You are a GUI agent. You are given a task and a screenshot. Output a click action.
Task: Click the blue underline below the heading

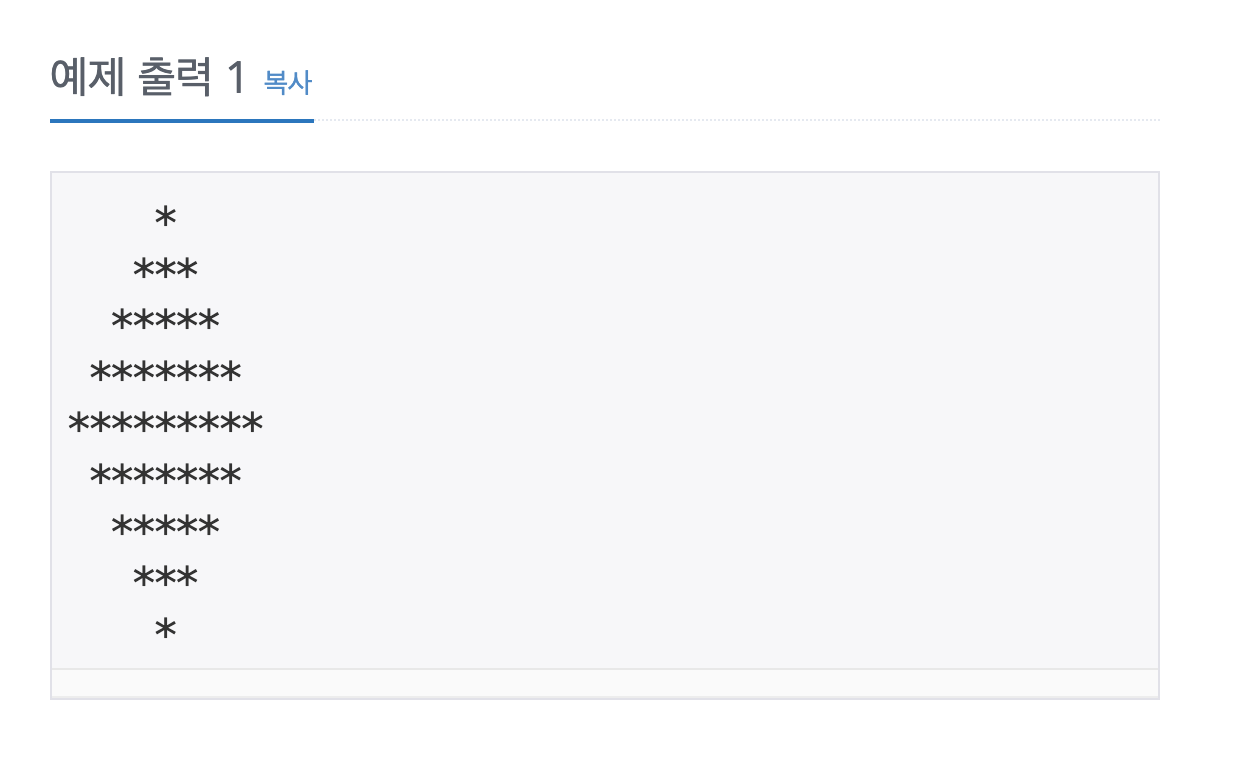(x=182, y=120)
